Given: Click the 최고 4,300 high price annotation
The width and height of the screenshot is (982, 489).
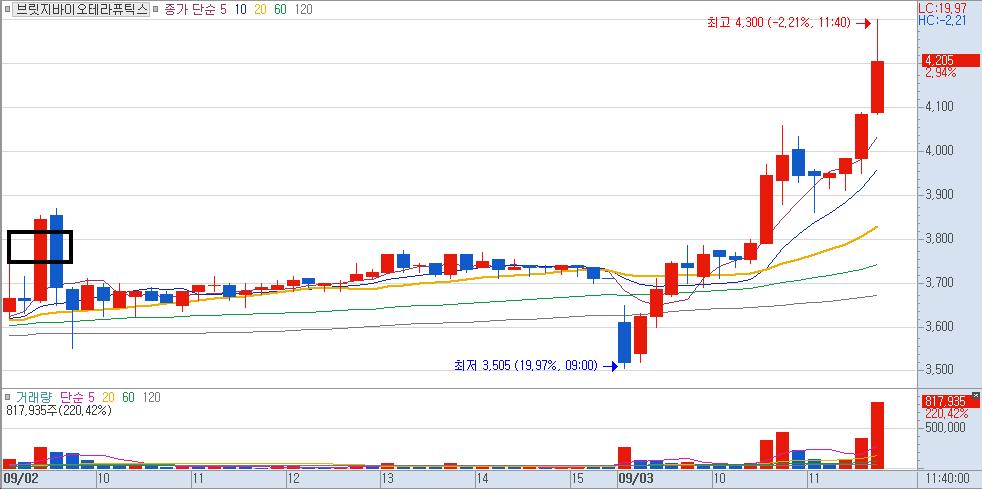Looking at the screenshot, I should pyautogui.click(x=778, y=23).
